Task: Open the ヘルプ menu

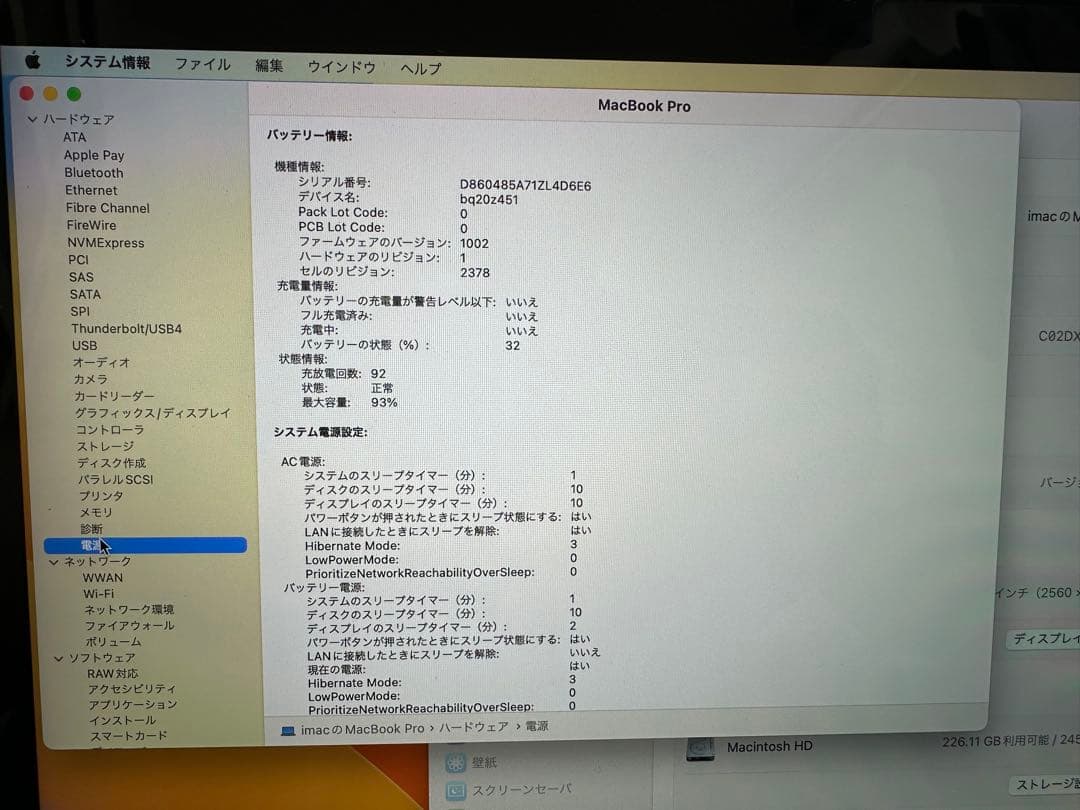Action: click(x=419, y=67)
